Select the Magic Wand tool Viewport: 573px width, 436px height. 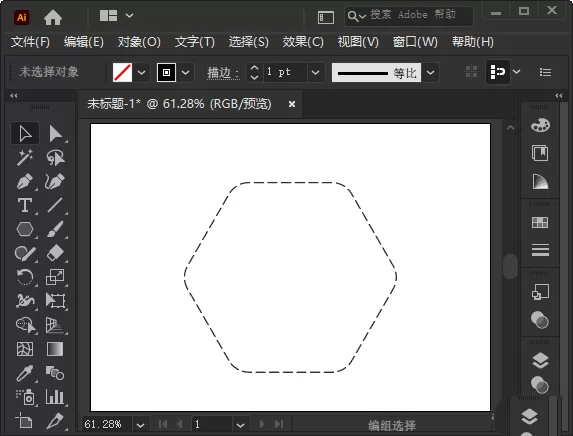click(25, 157)
